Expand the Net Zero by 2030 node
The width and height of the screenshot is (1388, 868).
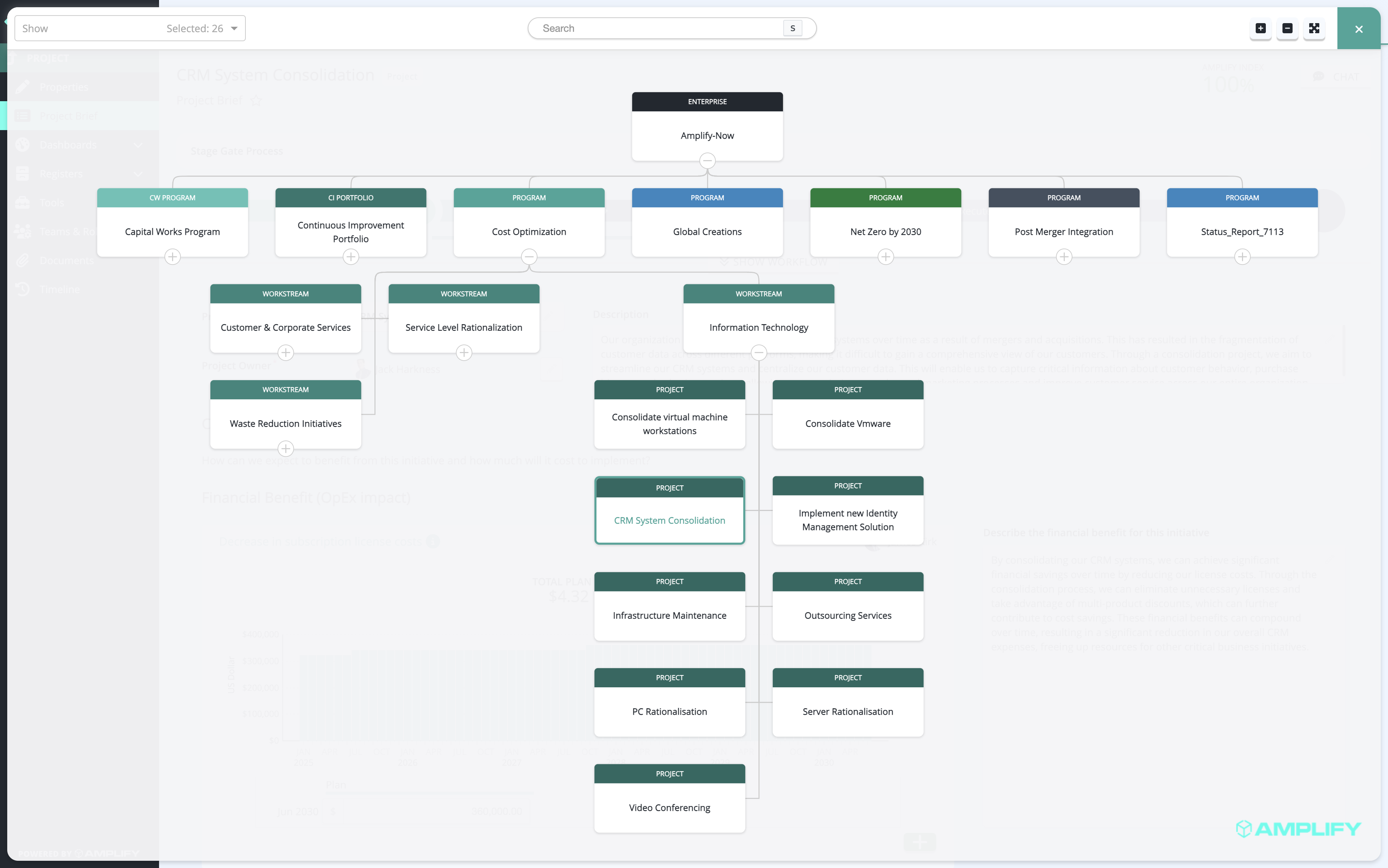(x=886, y=257)
